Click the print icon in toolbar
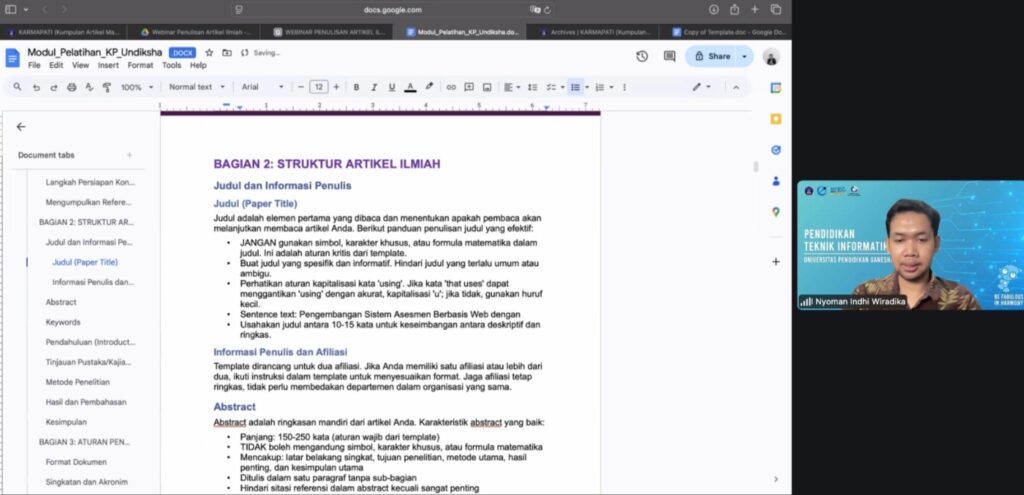The height and width of the screenshot is (495, 1024). [71, 87]
